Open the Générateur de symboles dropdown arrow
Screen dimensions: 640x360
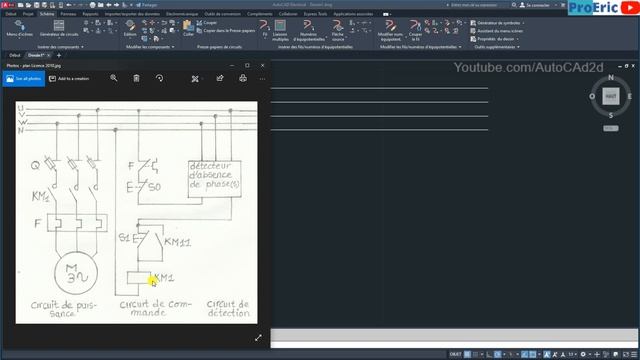(524, 23)
